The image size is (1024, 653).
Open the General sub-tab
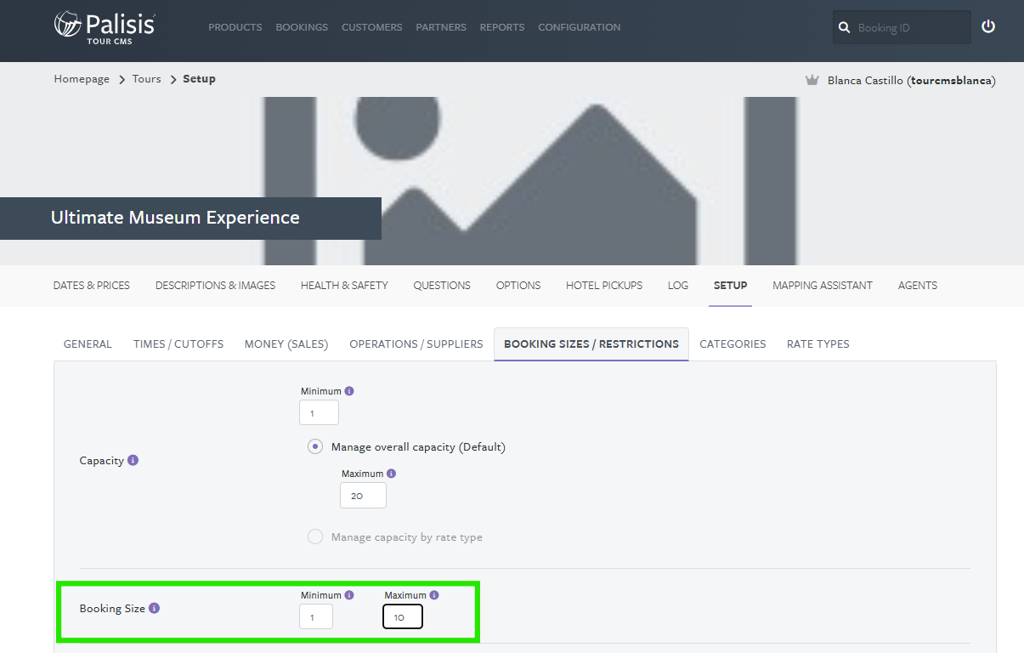tap(88, 344)
